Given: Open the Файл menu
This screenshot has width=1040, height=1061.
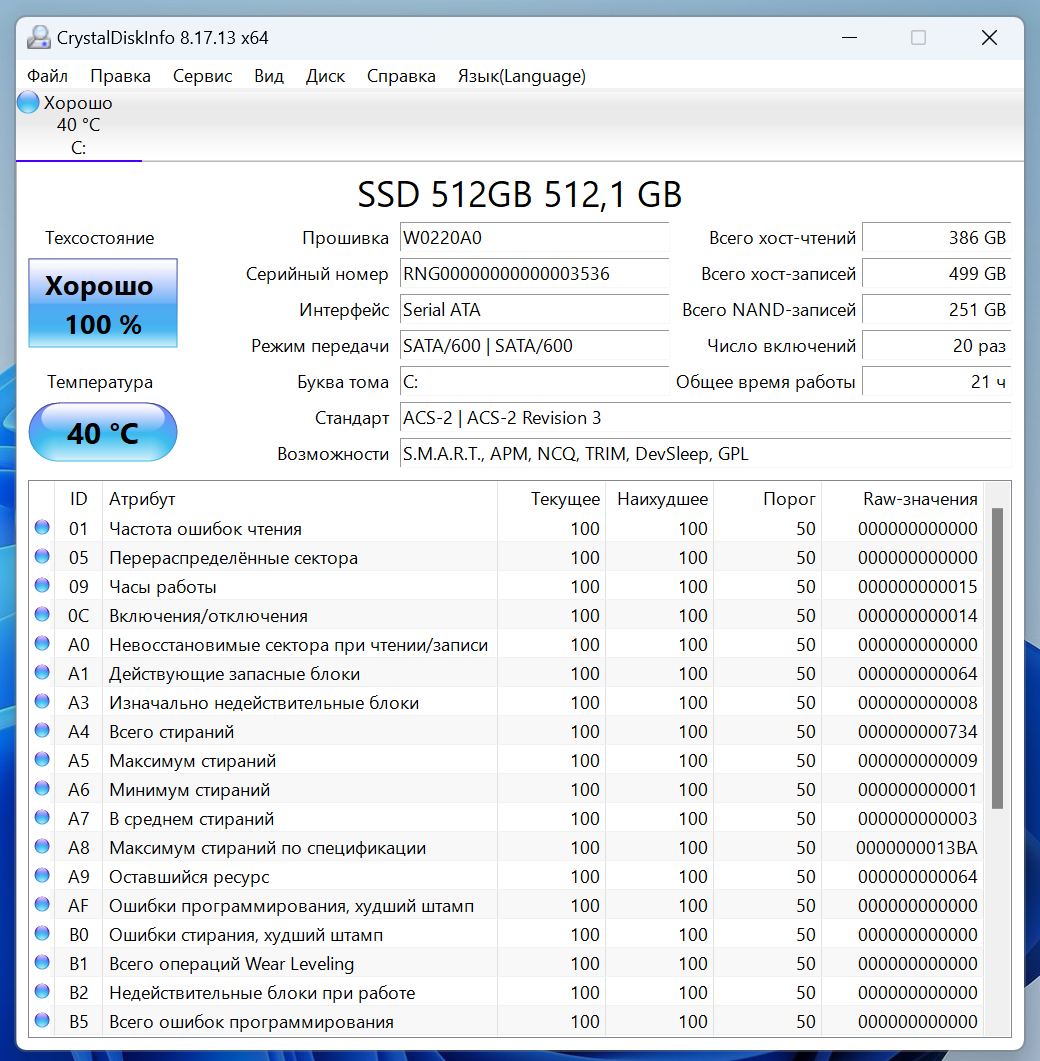Looking at the screenshot, I should [47, 76].
